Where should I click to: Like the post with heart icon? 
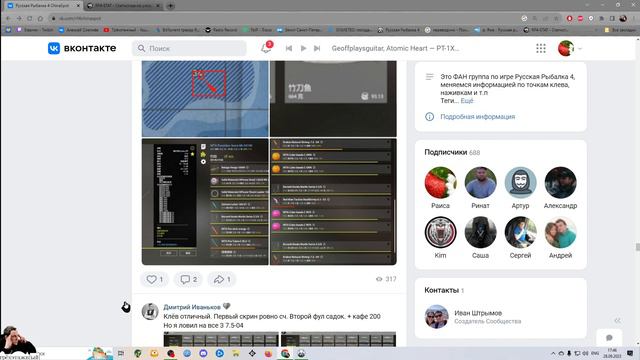(x=154, y=279)
